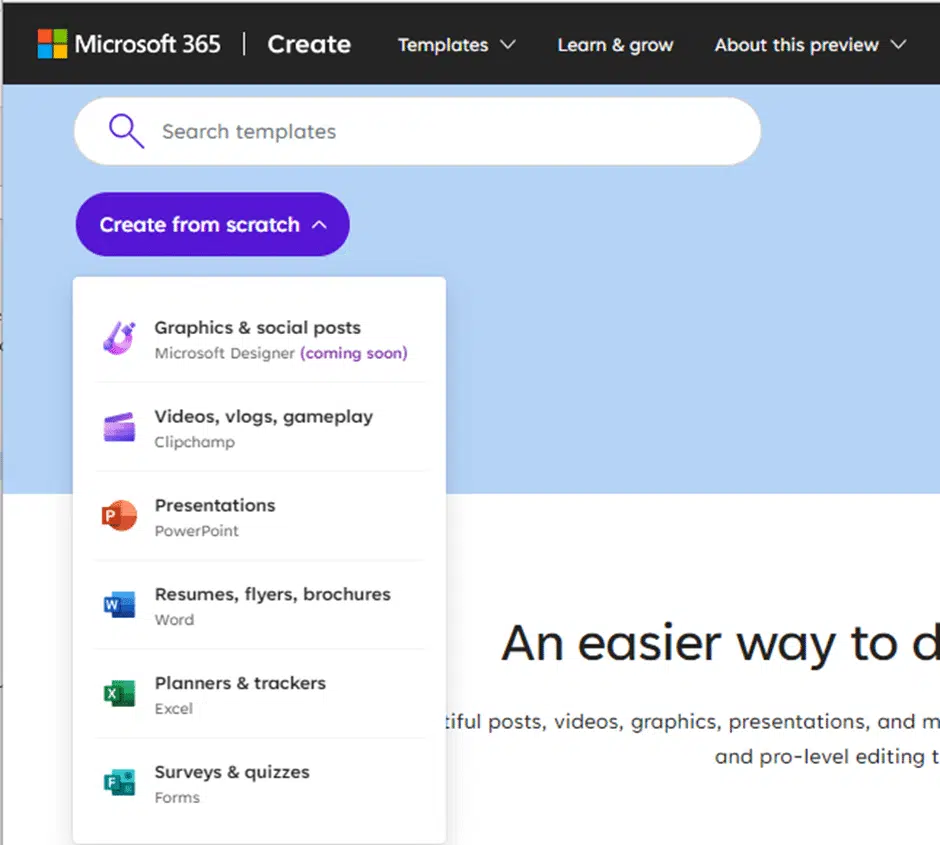Click the Clipchamp icon

[x=119, y=427]
